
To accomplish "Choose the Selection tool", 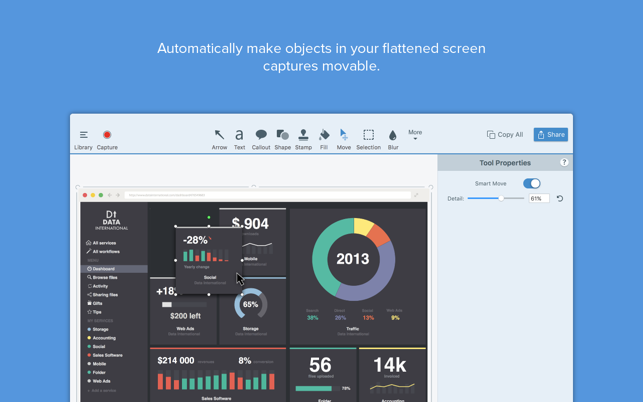I will (368, 139).
